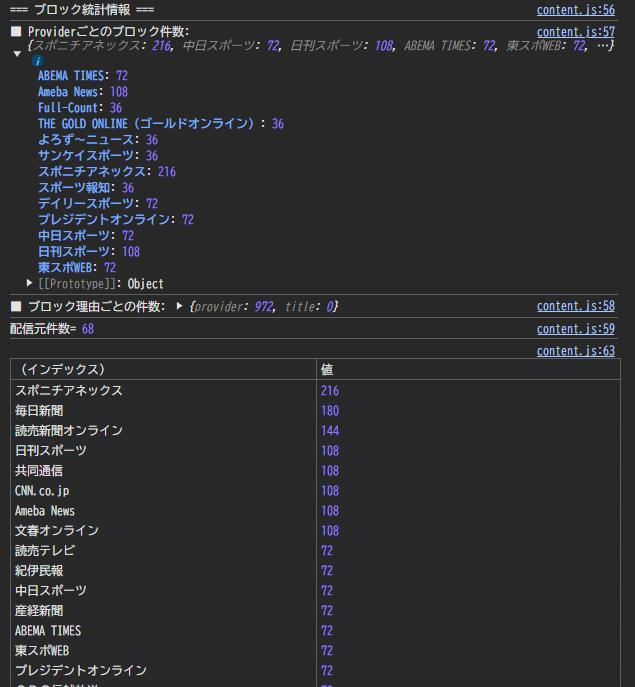Click the CNN.co.jp table cell
This screenshot has width=635, height=687.
tap(163, 491)
